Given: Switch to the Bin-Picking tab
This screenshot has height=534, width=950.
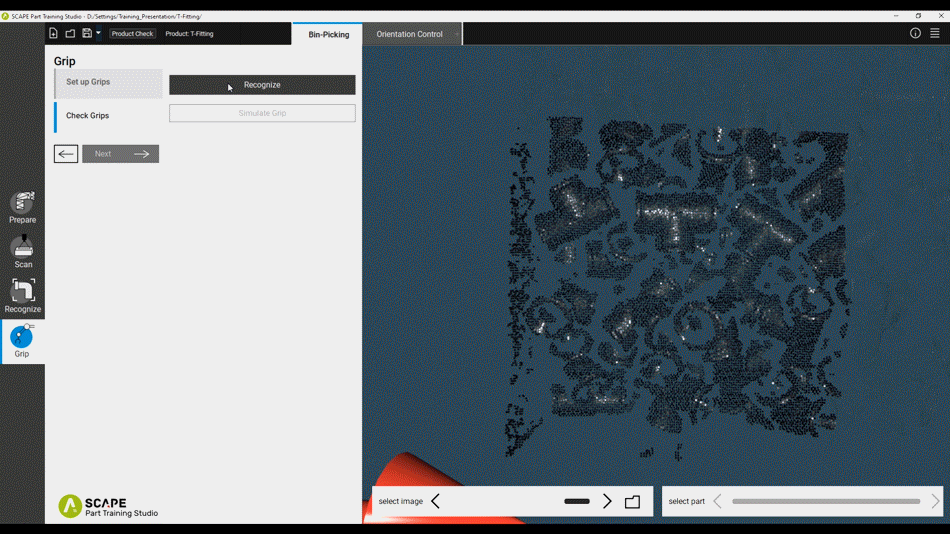Looking at the screenshot, I should 328,35.
